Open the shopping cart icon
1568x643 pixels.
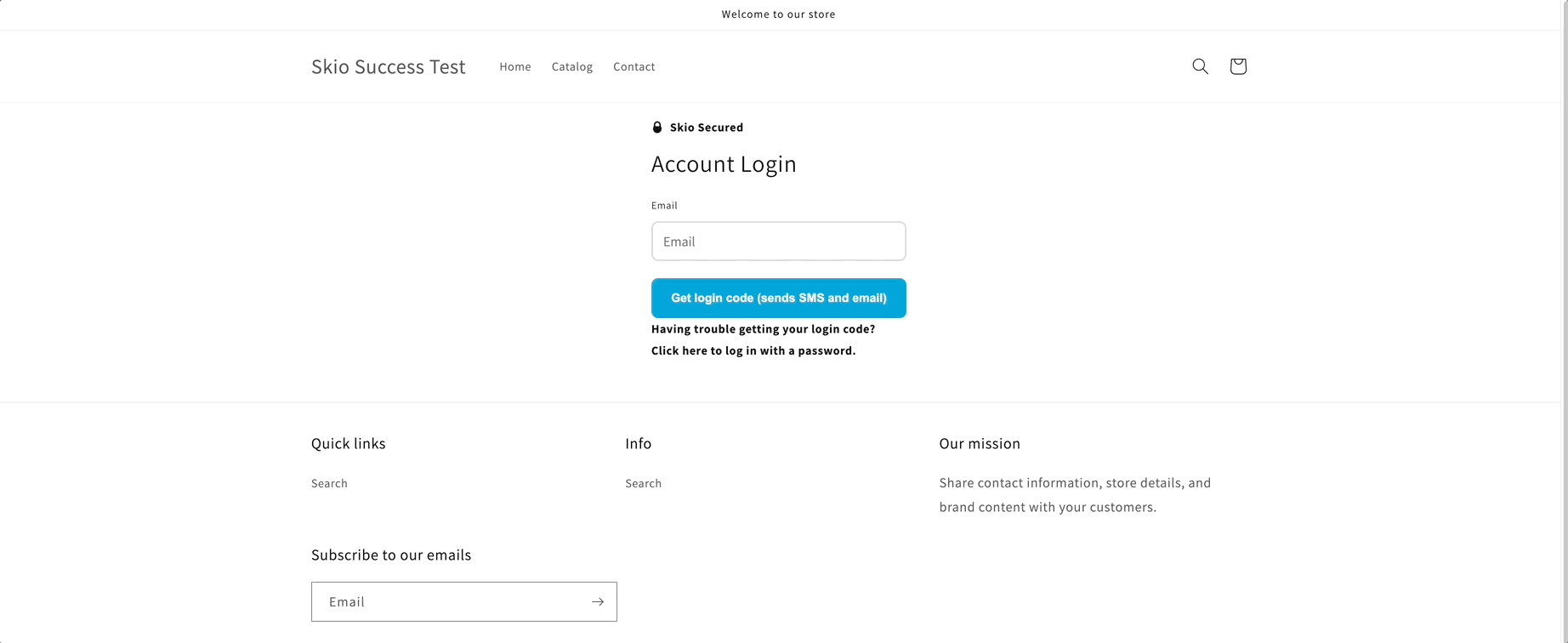click(1238, 66)
